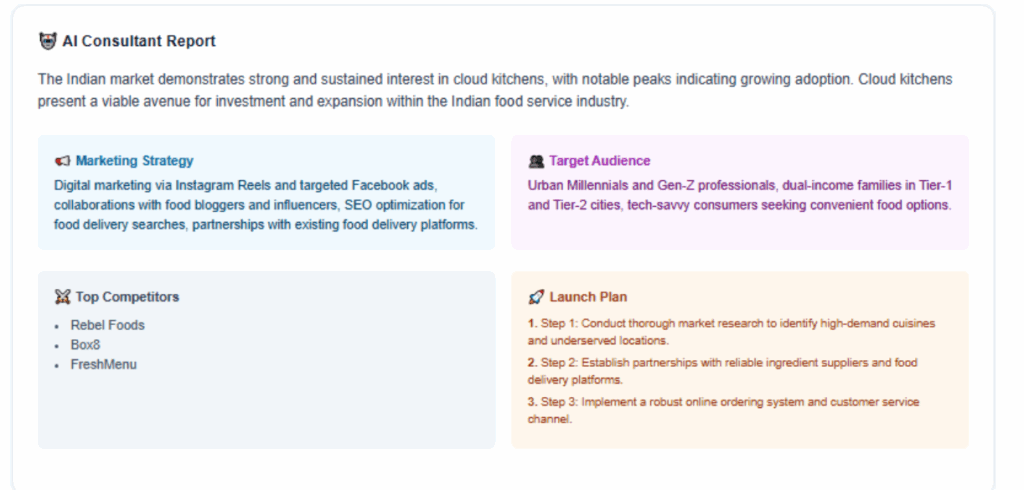Select the AI Consultant Report heading

point(138,41)
